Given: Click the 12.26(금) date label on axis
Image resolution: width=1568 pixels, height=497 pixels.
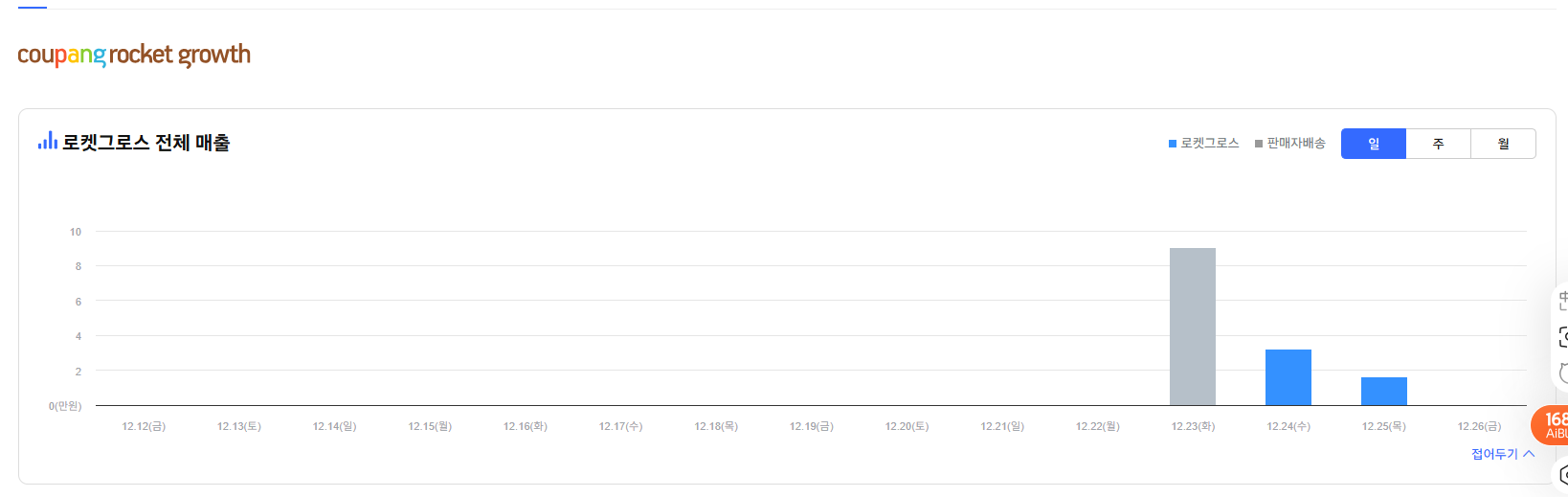Looking at the screenshot, I should (1479, 426).
